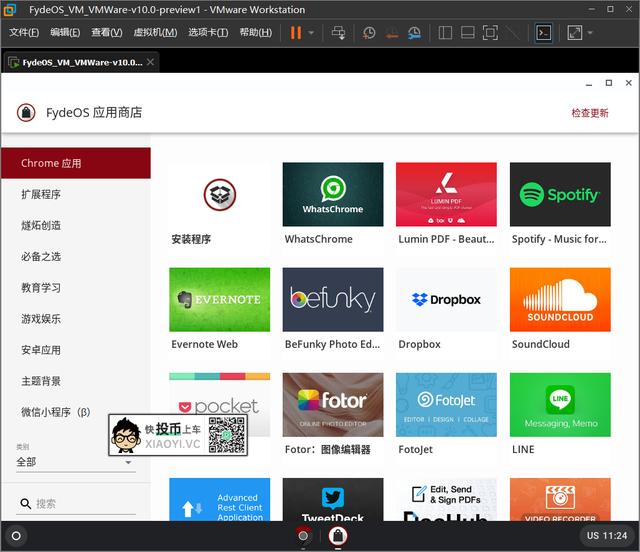This screenshot has width=640, height=552.
Task: Expand the pause button dropdown arrow
Action: tap(311, 33)
